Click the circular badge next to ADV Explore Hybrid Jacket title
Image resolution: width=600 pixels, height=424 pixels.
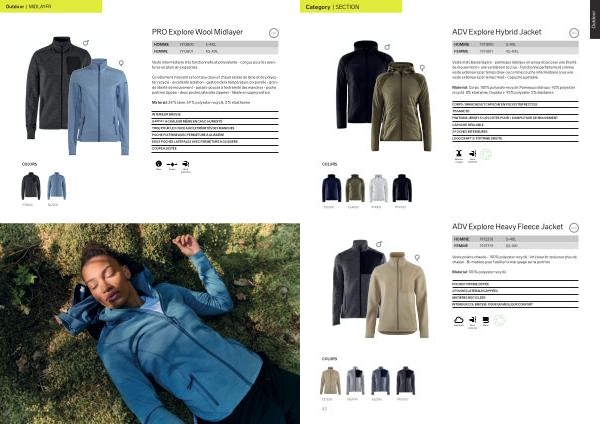(574, 33)
